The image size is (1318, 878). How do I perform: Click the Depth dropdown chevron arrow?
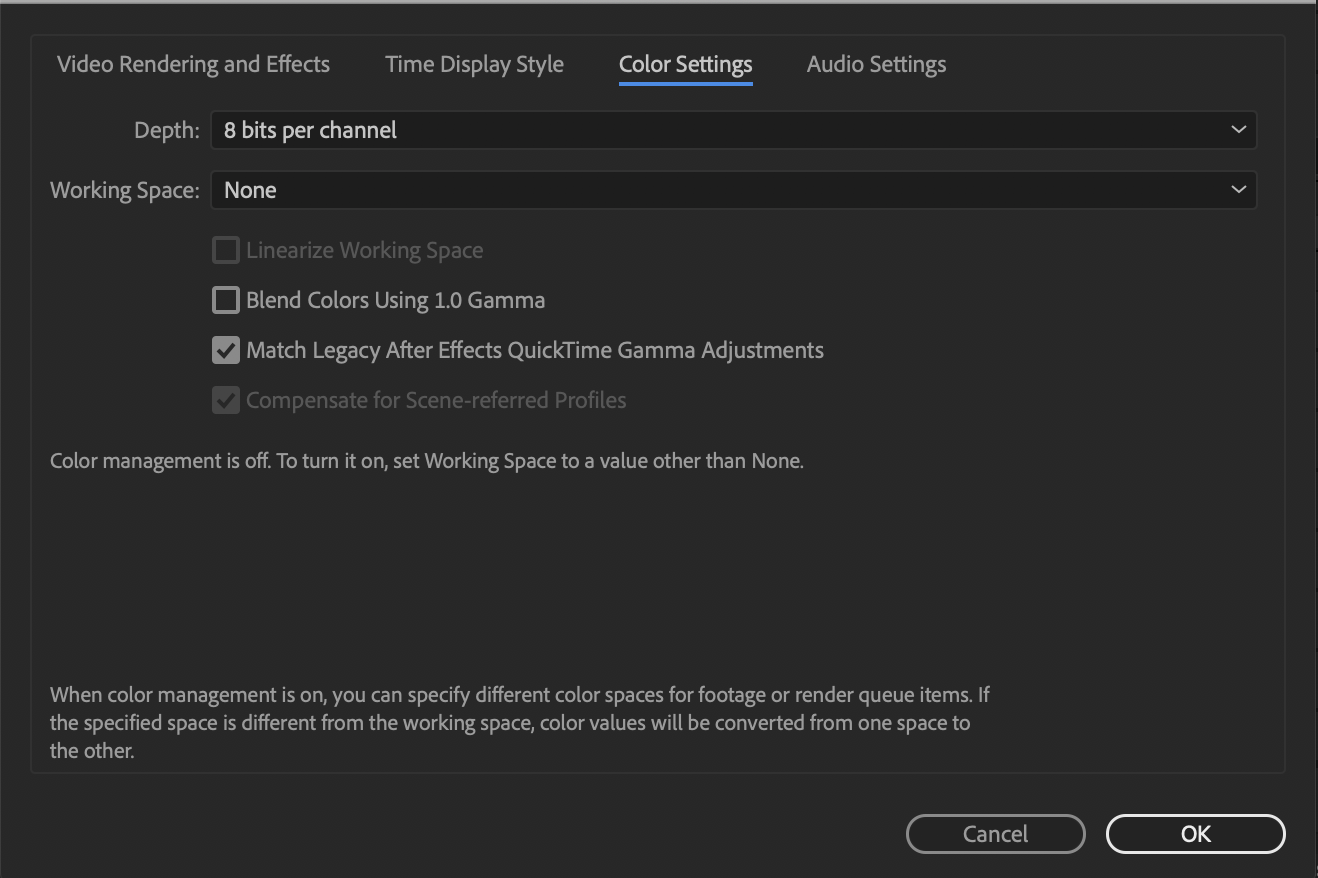pyautogui.click(x=1238, y=129)
